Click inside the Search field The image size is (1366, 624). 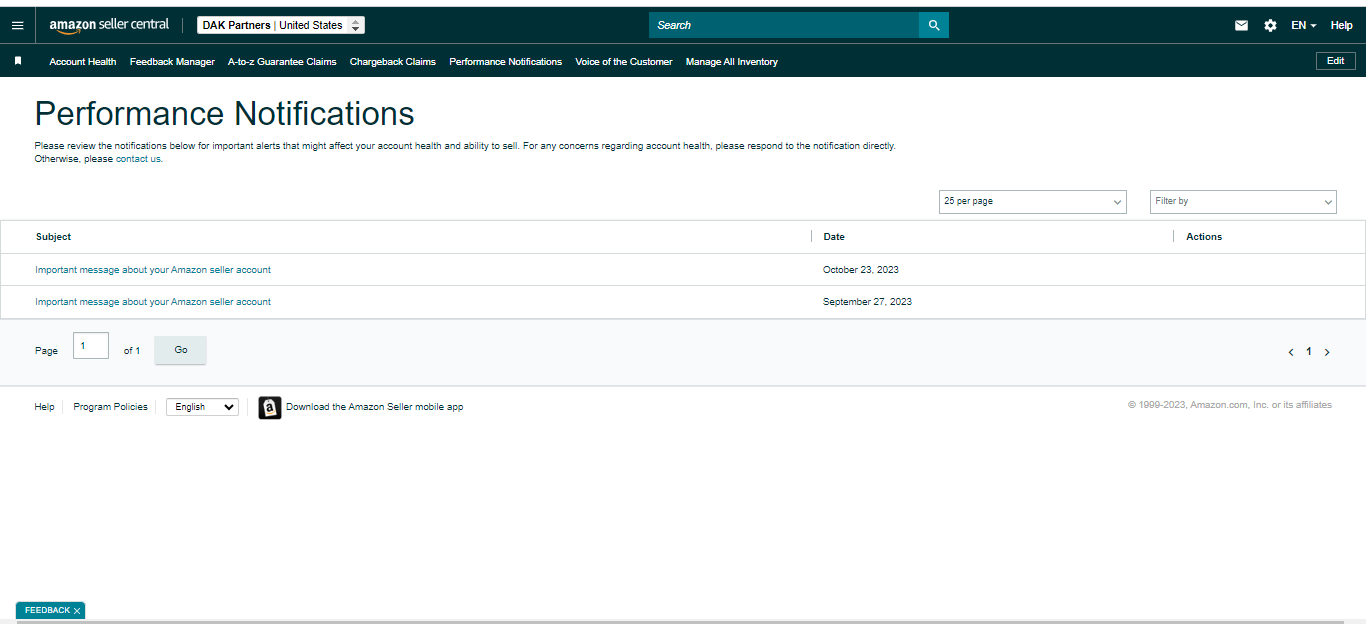[x=784, y=25]
